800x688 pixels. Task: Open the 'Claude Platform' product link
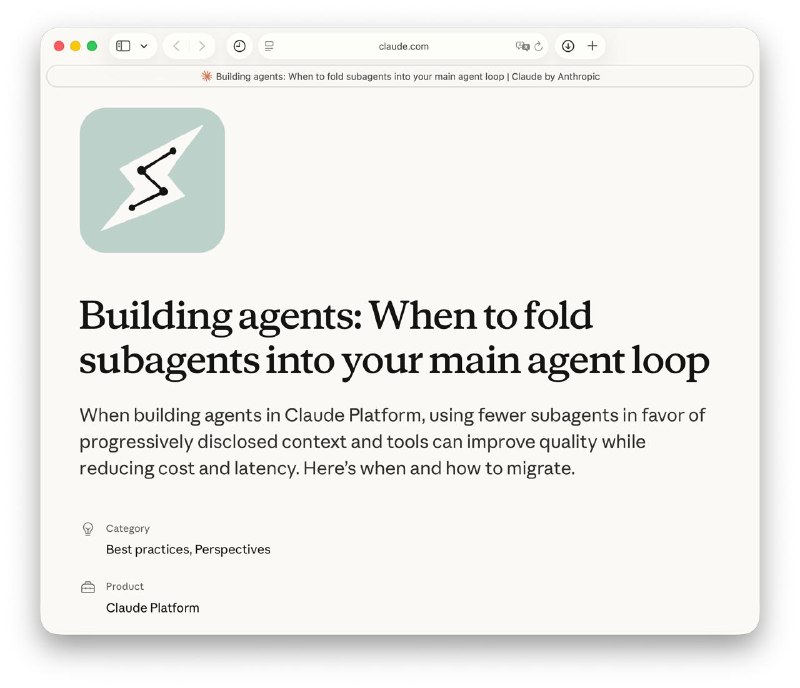tap(153, 608)
